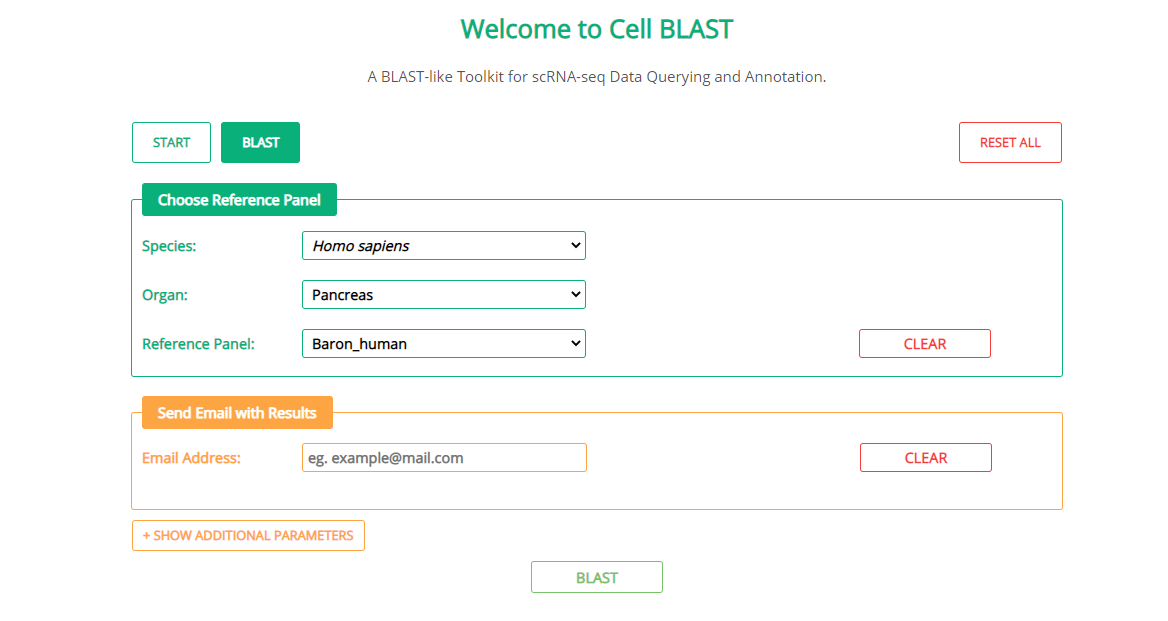This screenshot has width=1168, height=621.
Task: Switch to the START tab
Action: pyautogui.click(x=171, y=142)
